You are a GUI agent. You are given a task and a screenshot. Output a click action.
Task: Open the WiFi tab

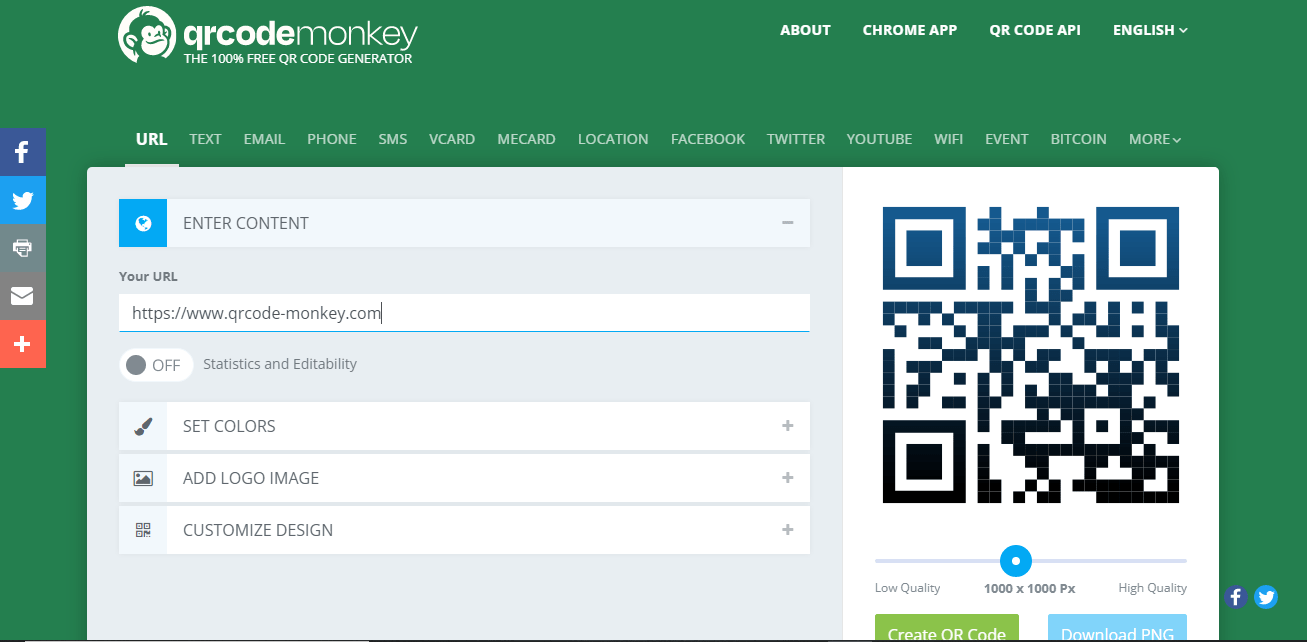coord(949,139)
